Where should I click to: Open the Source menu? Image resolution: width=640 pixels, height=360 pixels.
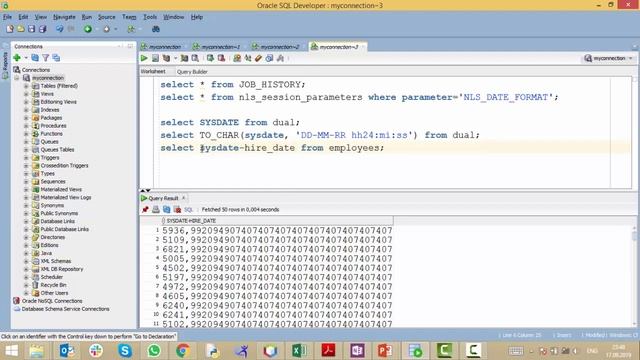pyautogui.click(x=107, y=17)
